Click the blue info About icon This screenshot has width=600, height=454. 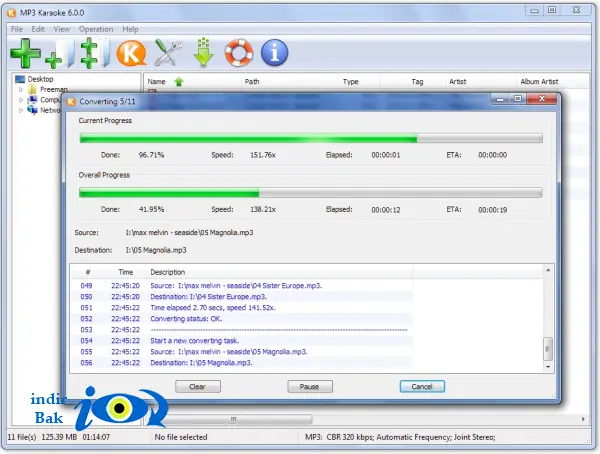click(x=274, y=52)
